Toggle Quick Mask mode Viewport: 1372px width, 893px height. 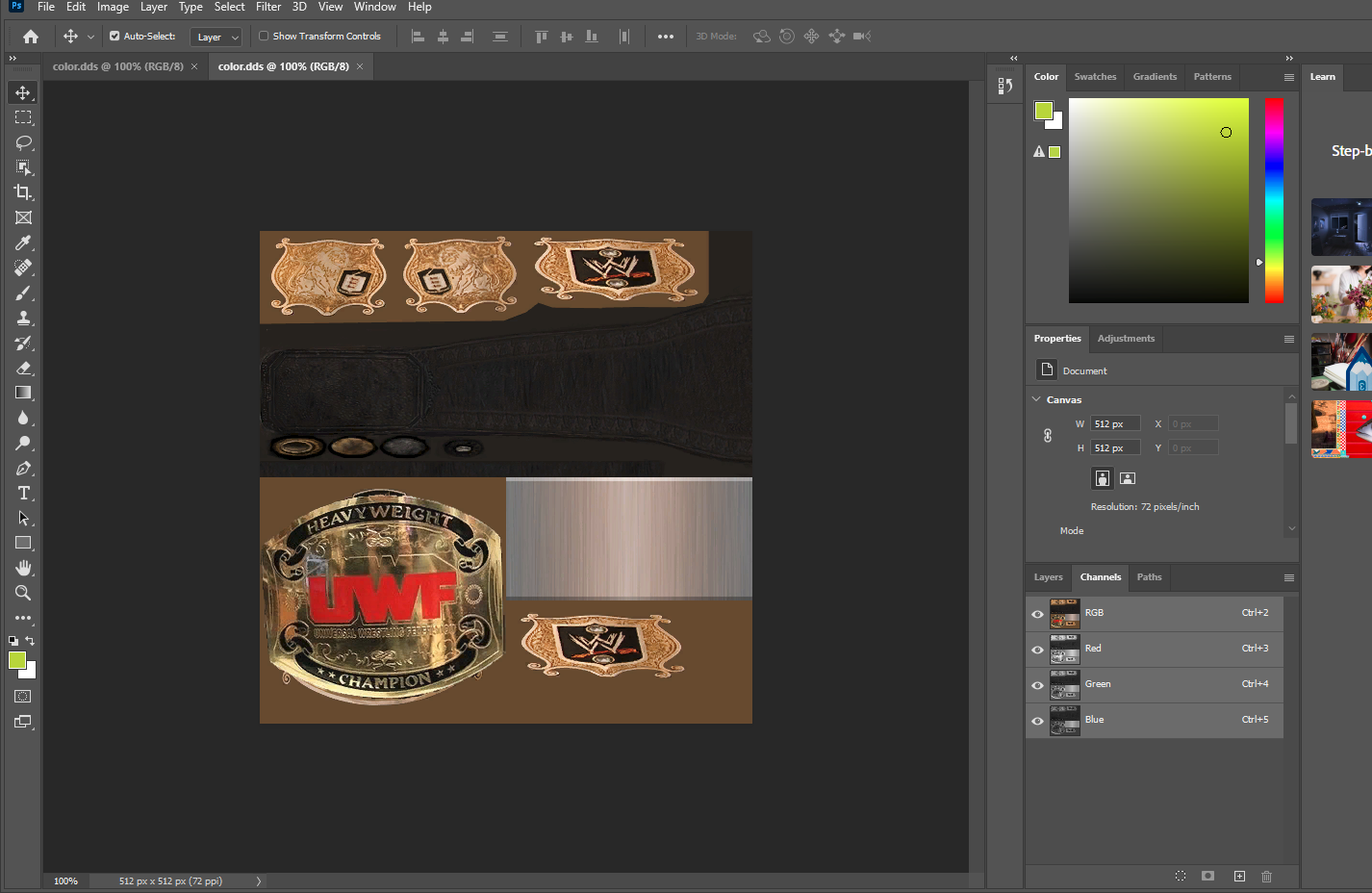pos(23,696)
